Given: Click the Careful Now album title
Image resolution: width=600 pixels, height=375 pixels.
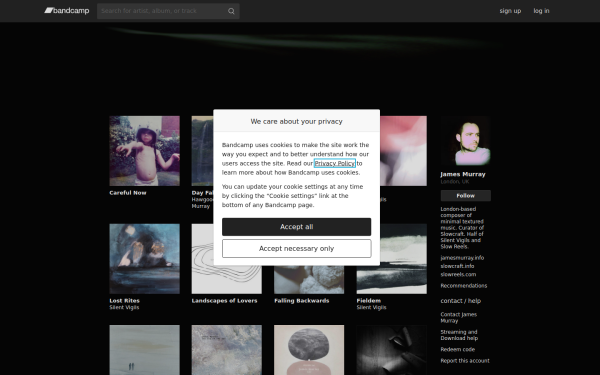Looking at the screenshot, I should 128,193.
